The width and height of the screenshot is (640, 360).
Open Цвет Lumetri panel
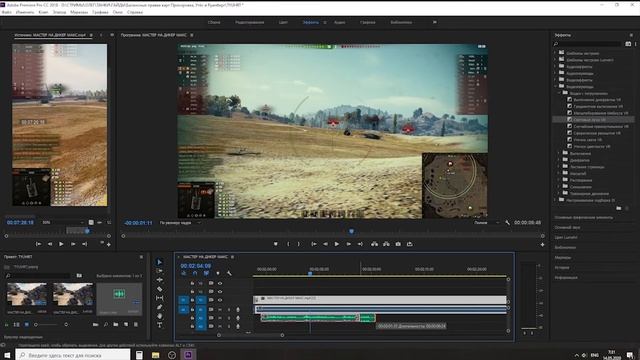(566, 237)
